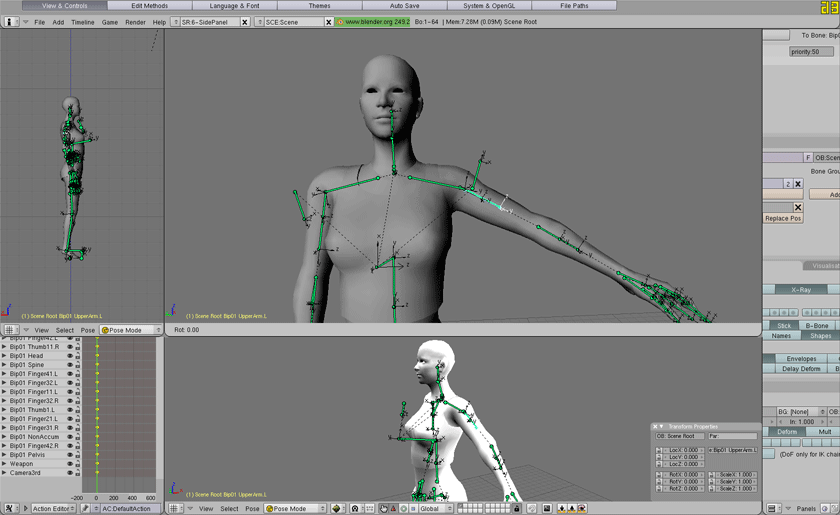
Task: Paste the flipped pose icon
Action: [582, 508]
